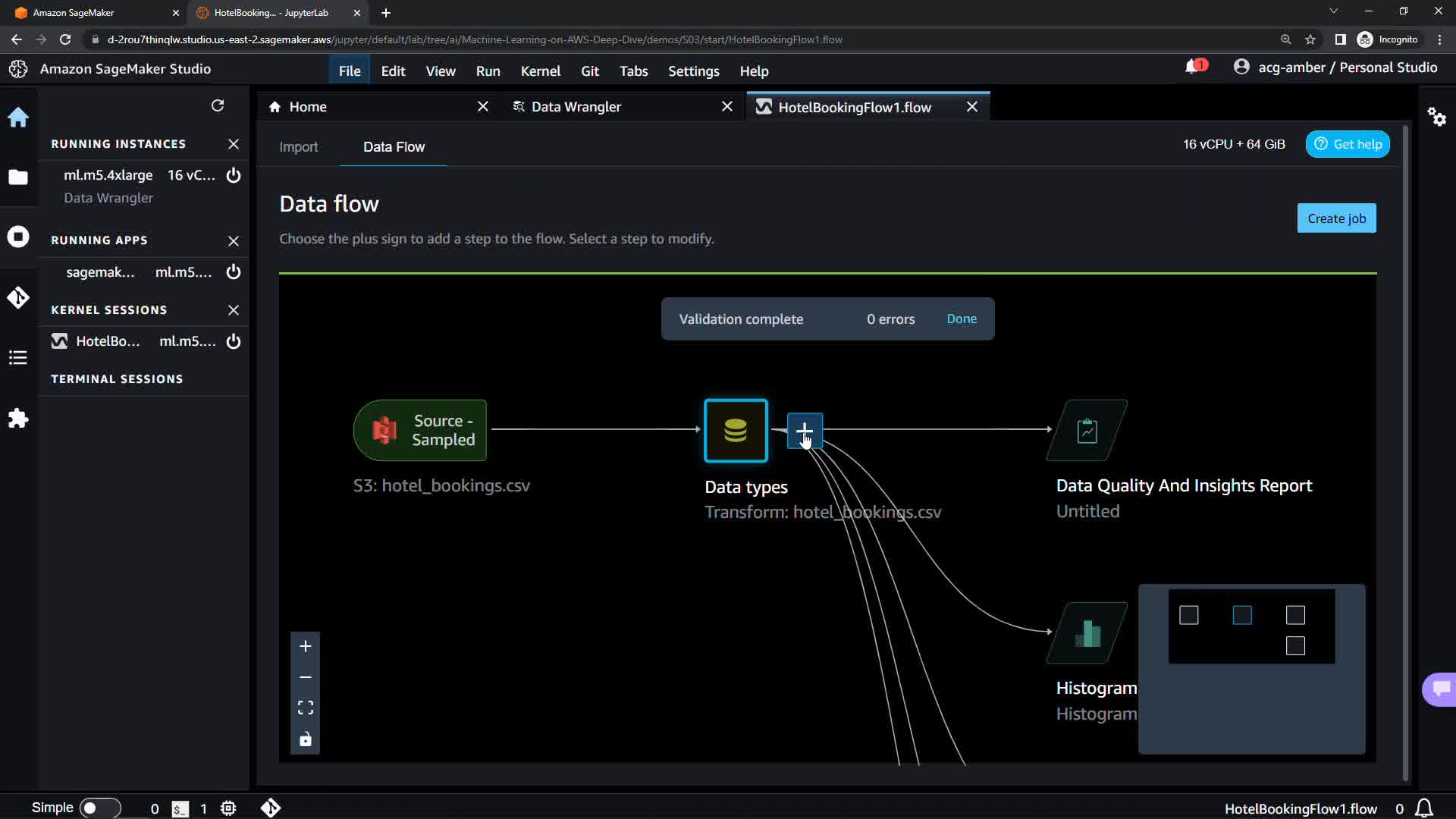The image size is (1456, 819).
Task: Toggle the Simple interface mode switch
Action: 99,808
